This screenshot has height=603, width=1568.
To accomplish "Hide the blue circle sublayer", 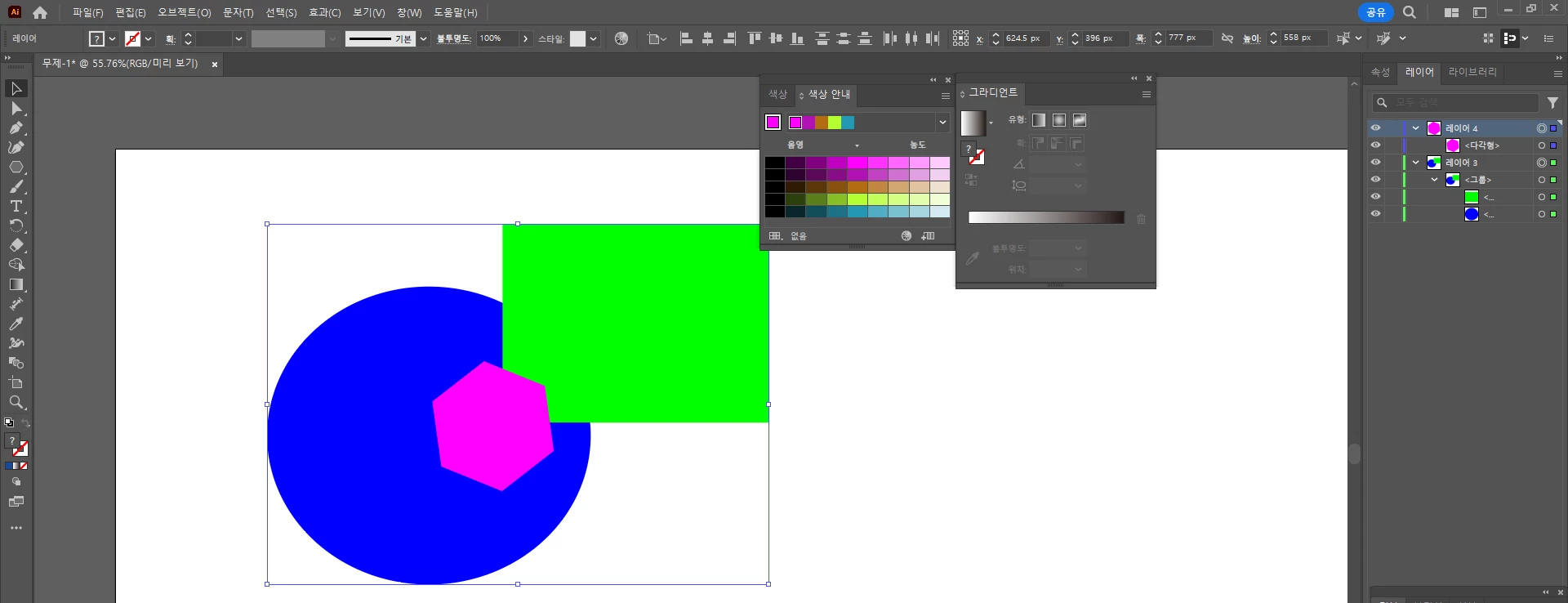I will tap(1375, 214).
